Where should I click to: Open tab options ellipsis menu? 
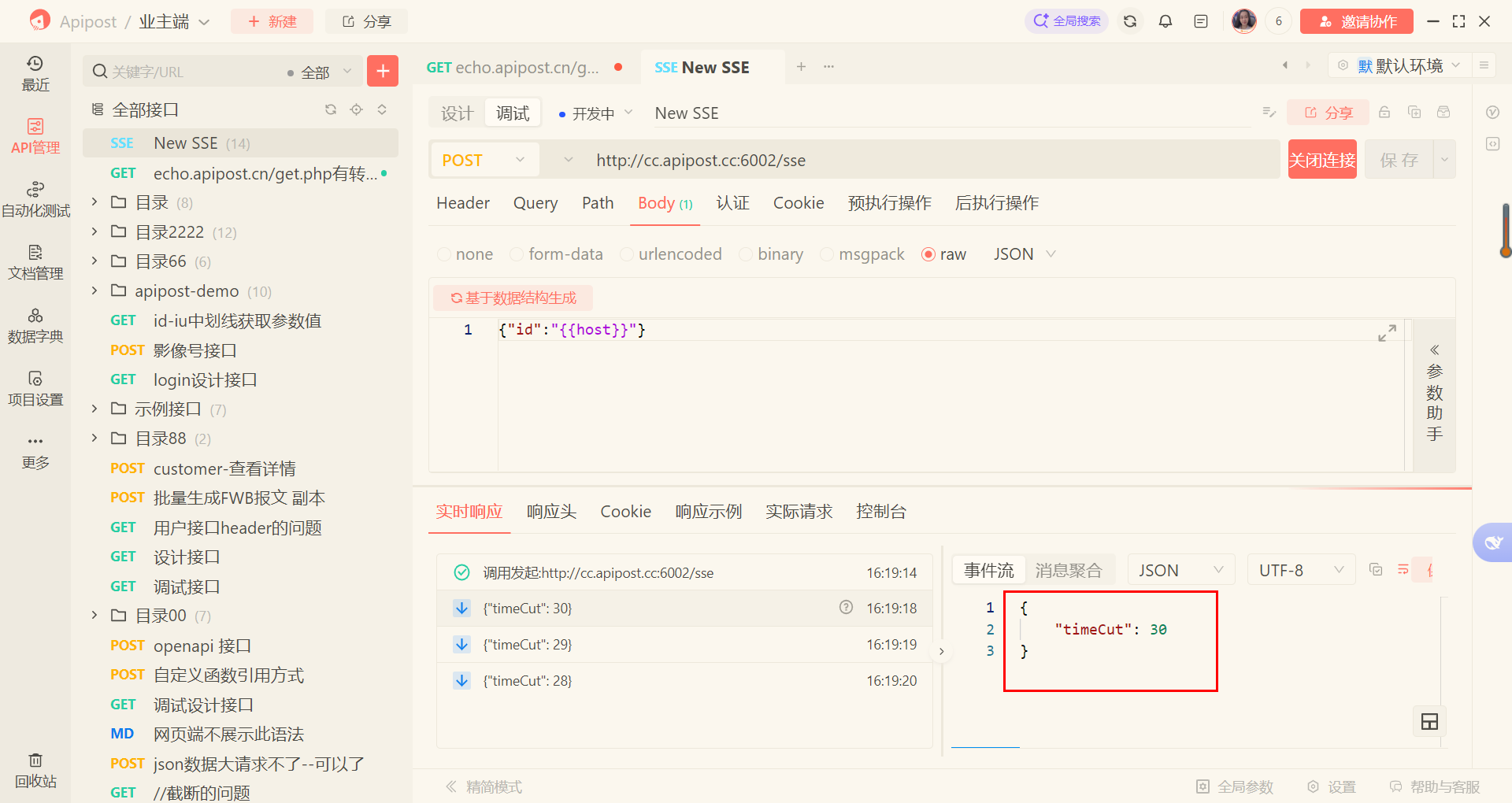828,67
